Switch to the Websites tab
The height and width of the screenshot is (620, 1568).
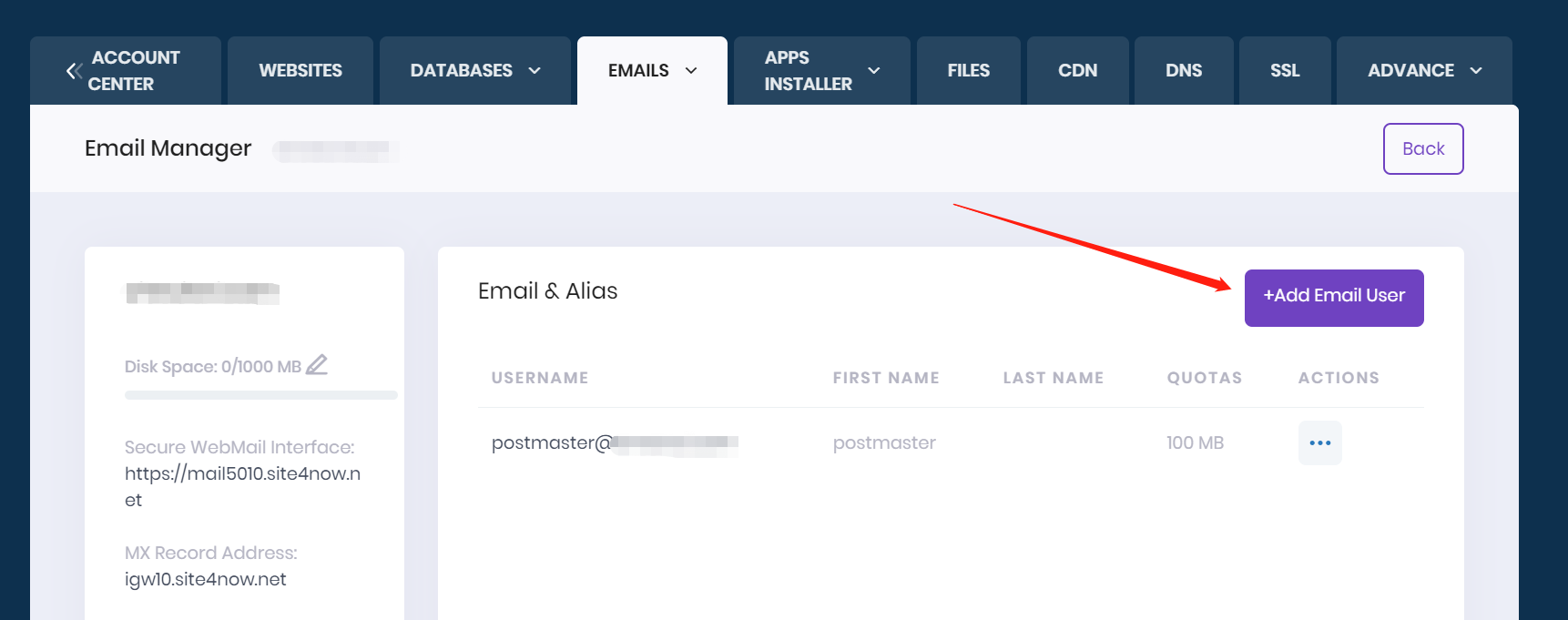300,71
